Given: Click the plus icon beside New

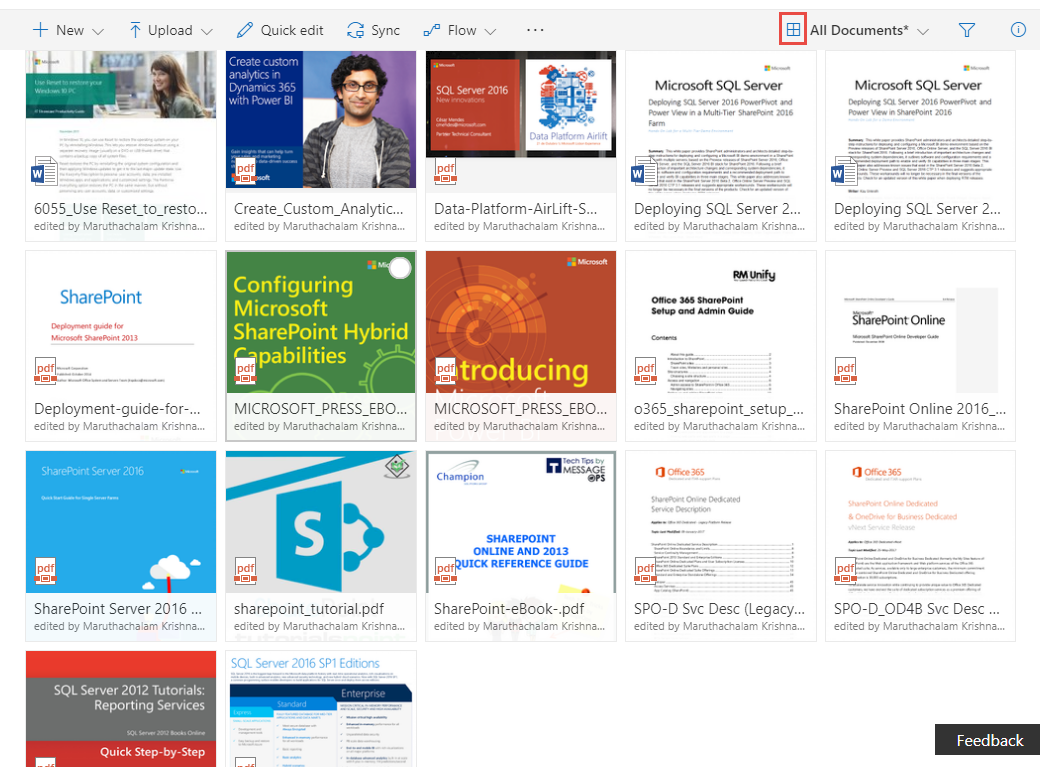Looking at the screenshot, I should pos(40,30).
